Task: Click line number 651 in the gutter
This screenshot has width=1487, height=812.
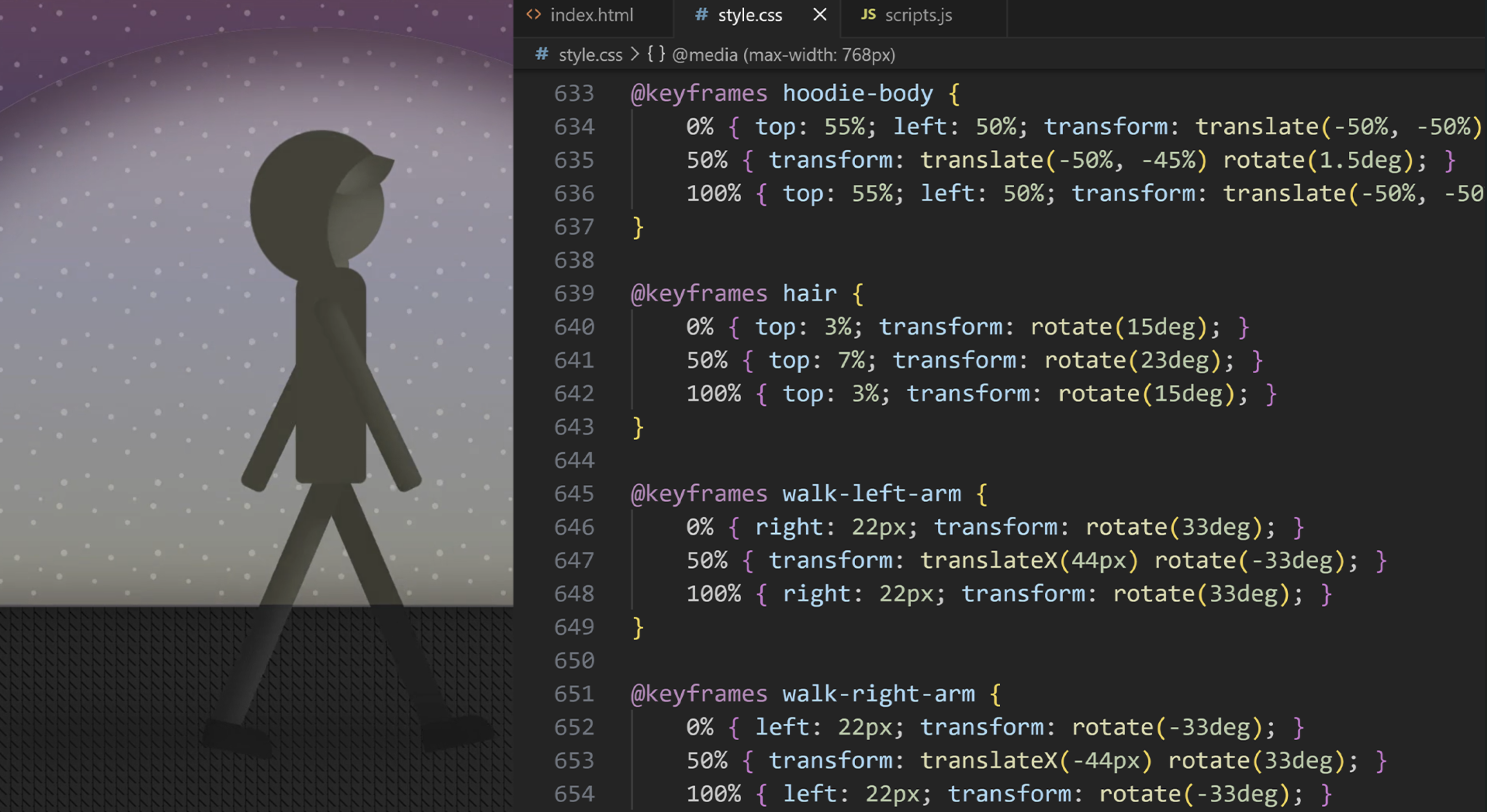Action: click(574, 694)
